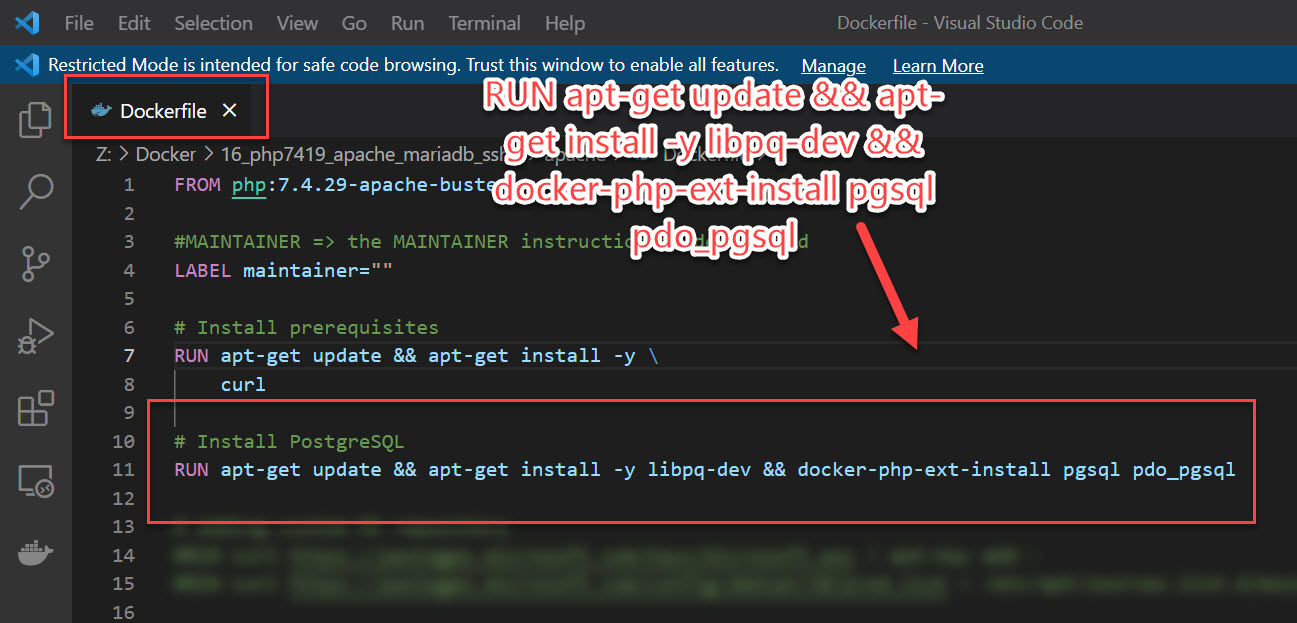The height and width of the screenshot is (623, 1297).
Task: Click Learn More link in banner
Action: coord(938,66)
